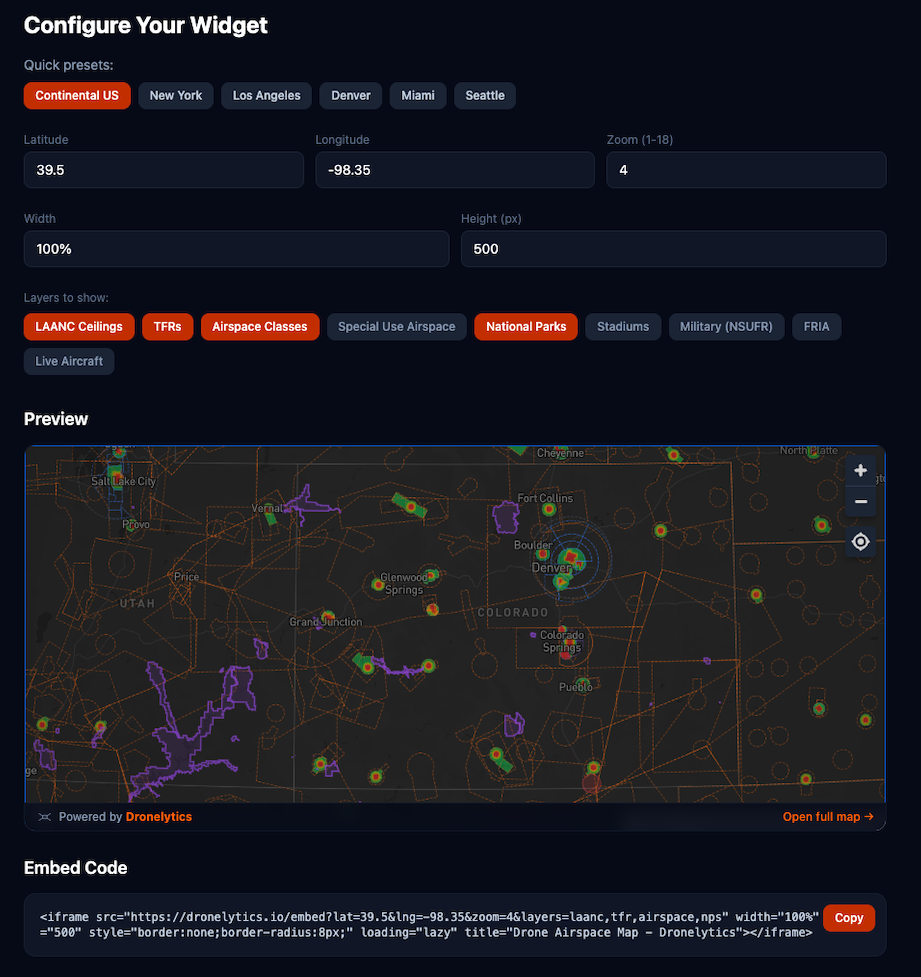Viewport: 921px width, 977px height.
Task: Enable the FRIA layer
Action: [816, 326]
